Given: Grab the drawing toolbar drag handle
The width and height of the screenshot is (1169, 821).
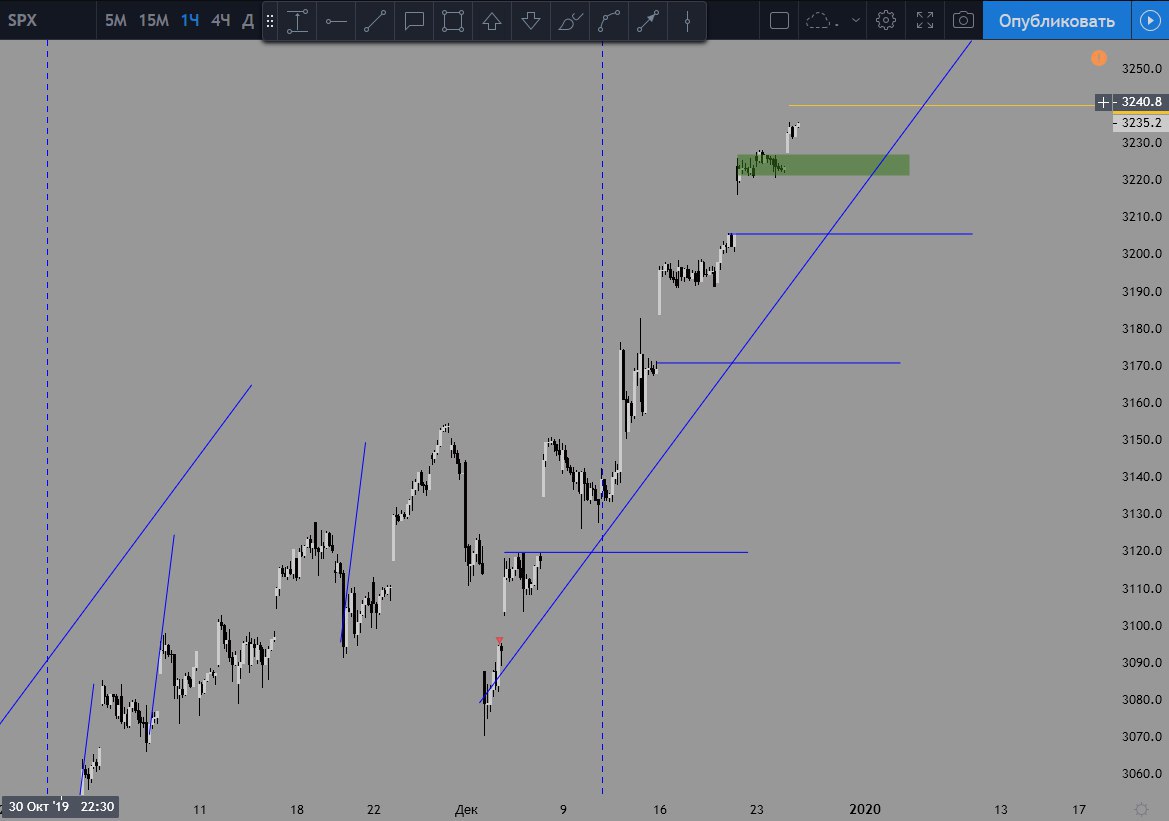Looking at the screenshot, I should (x=270, y=21).
